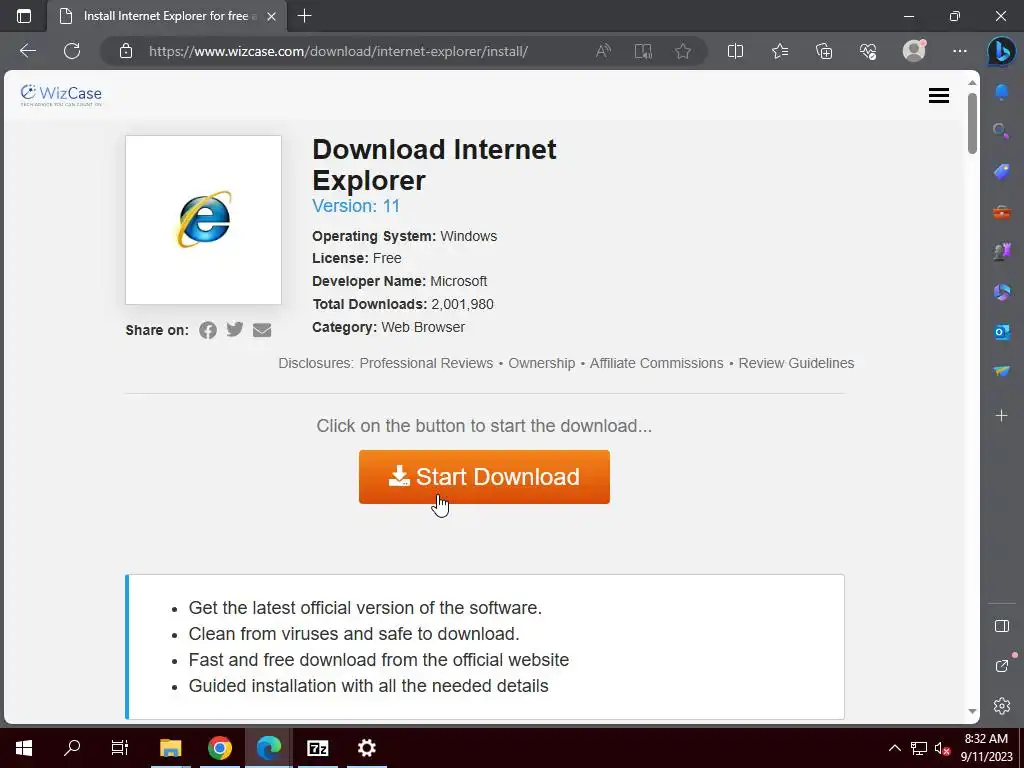
Task: Share on Twitter icon
Action: click(x=235, y=329)
